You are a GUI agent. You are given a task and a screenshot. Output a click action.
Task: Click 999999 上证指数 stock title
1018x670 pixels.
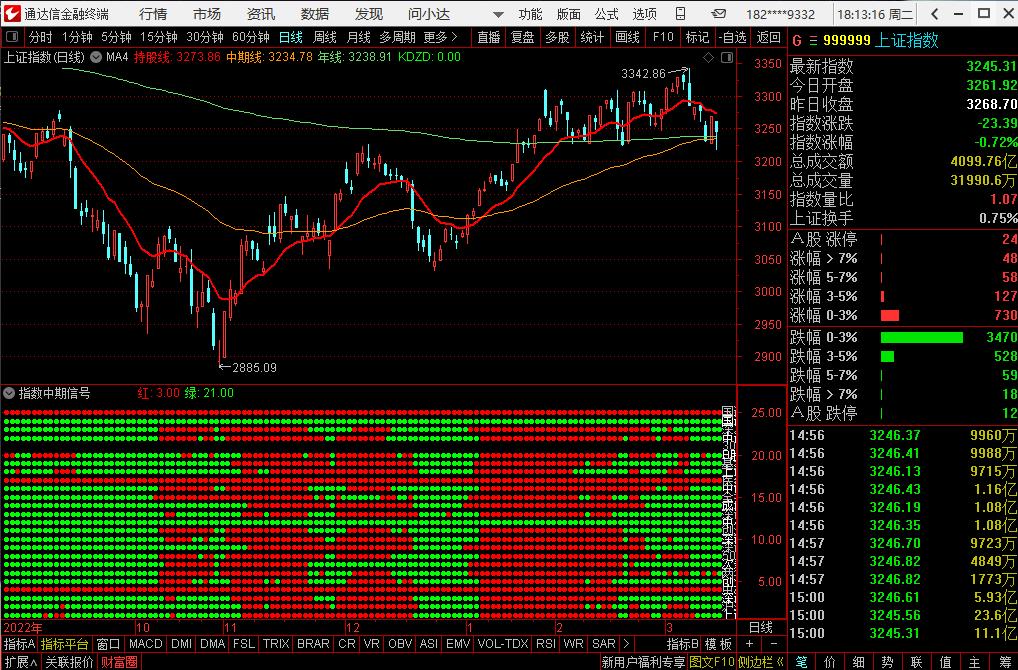880,40
